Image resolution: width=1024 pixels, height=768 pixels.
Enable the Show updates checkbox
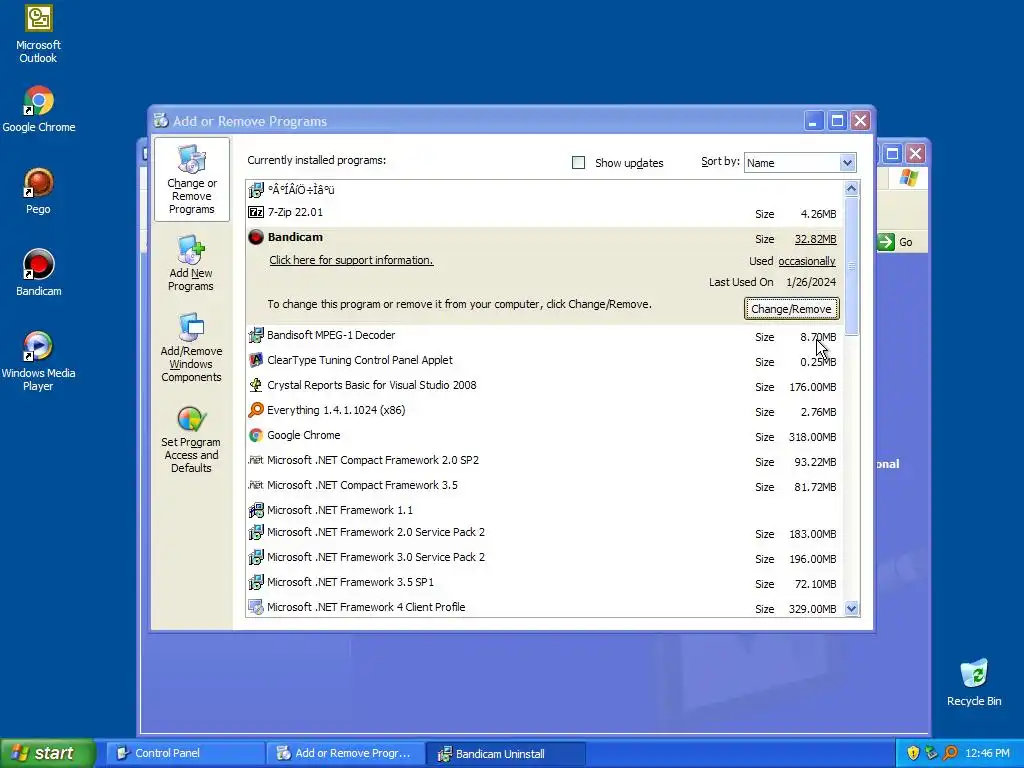(578, 163)
